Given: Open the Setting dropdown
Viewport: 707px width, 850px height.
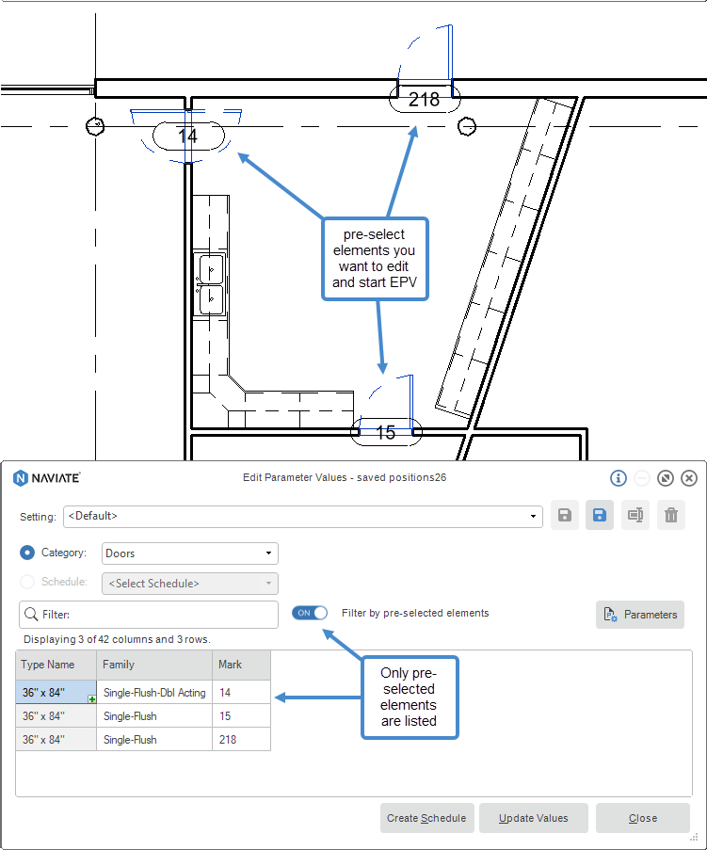Looking at the screenshot, I should point(534,516).
